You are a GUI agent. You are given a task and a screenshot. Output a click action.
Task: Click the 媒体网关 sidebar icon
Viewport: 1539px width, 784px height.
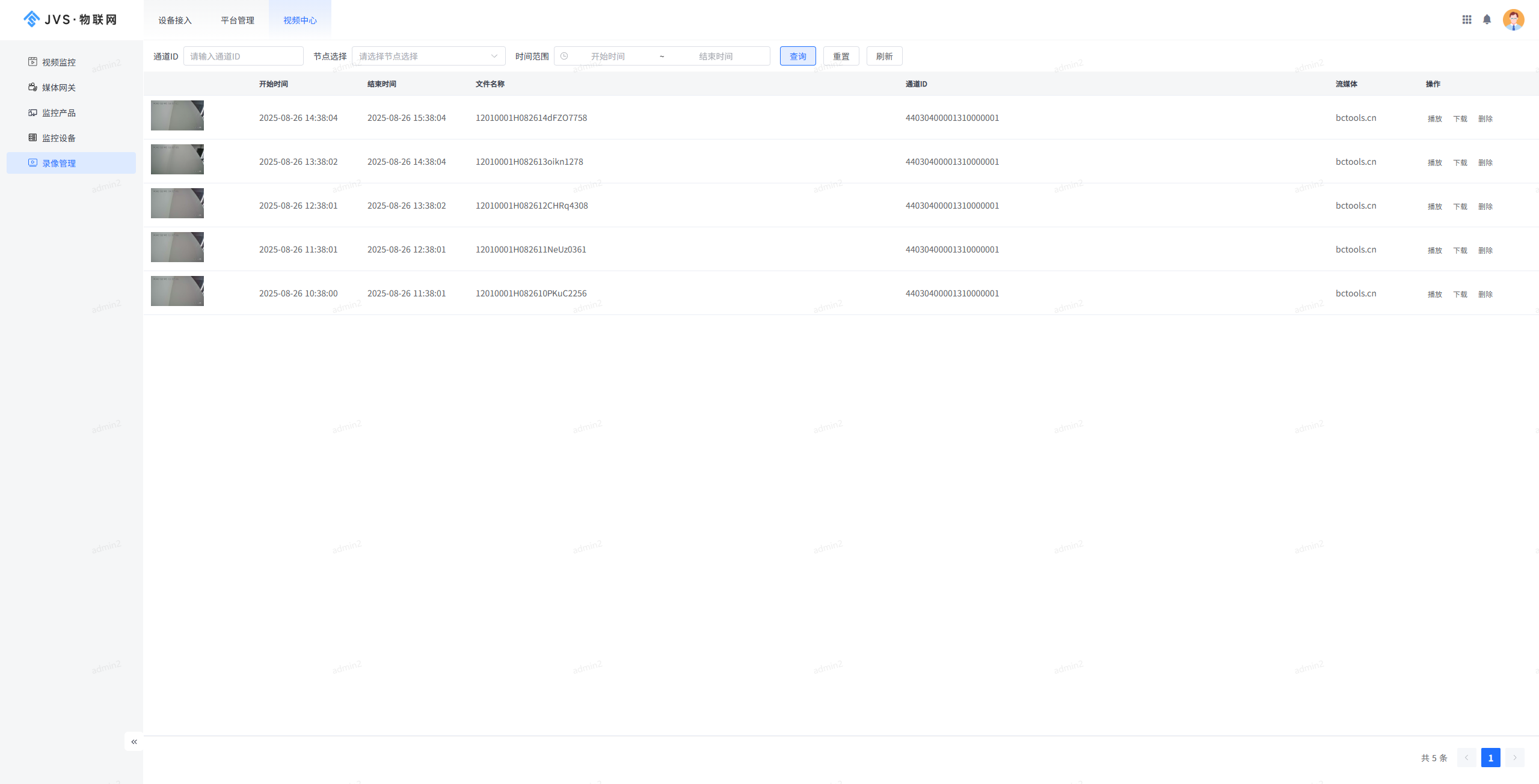coord(32,87)
